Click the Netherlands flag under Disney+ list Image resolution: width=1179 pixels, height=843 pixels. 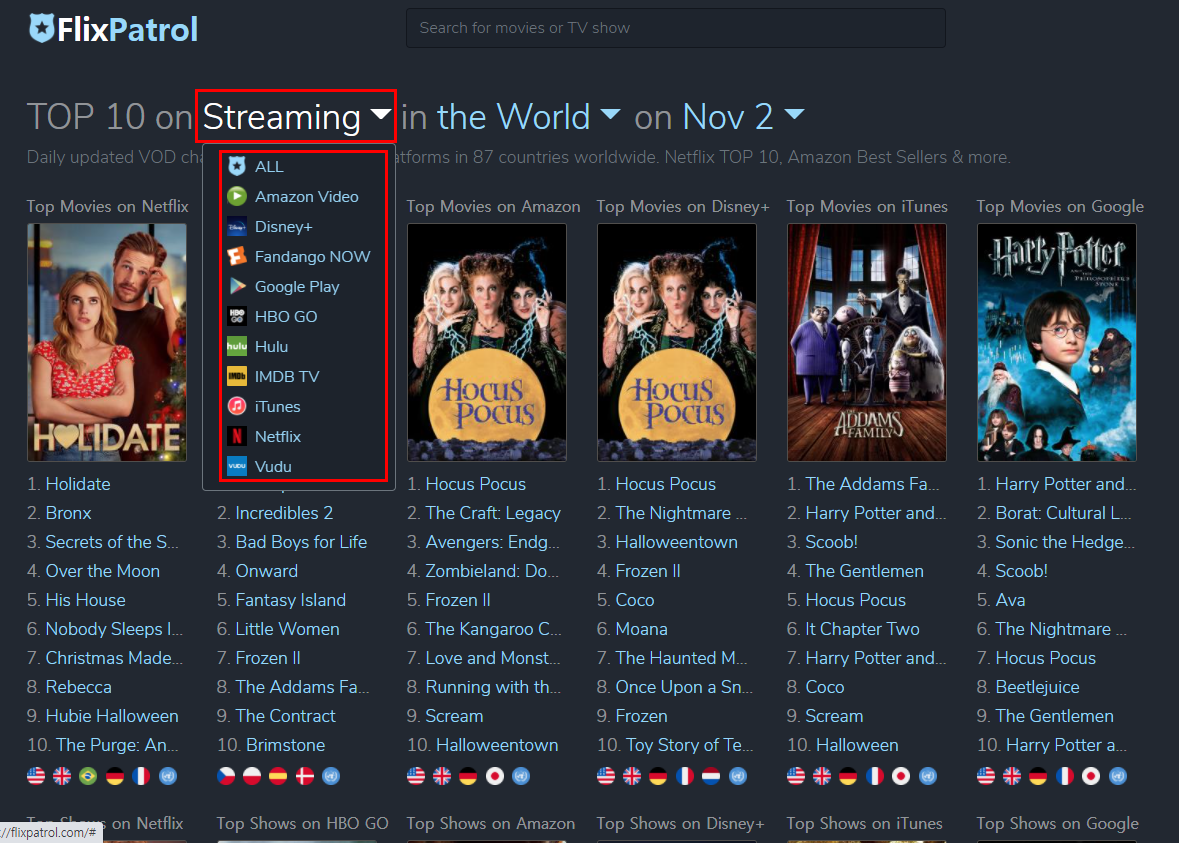(x=711, y=776)
